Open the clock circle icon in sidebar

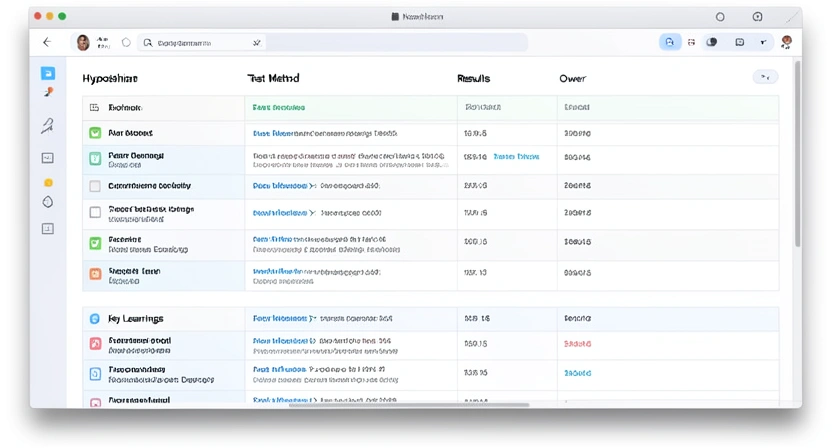point(48,202)
